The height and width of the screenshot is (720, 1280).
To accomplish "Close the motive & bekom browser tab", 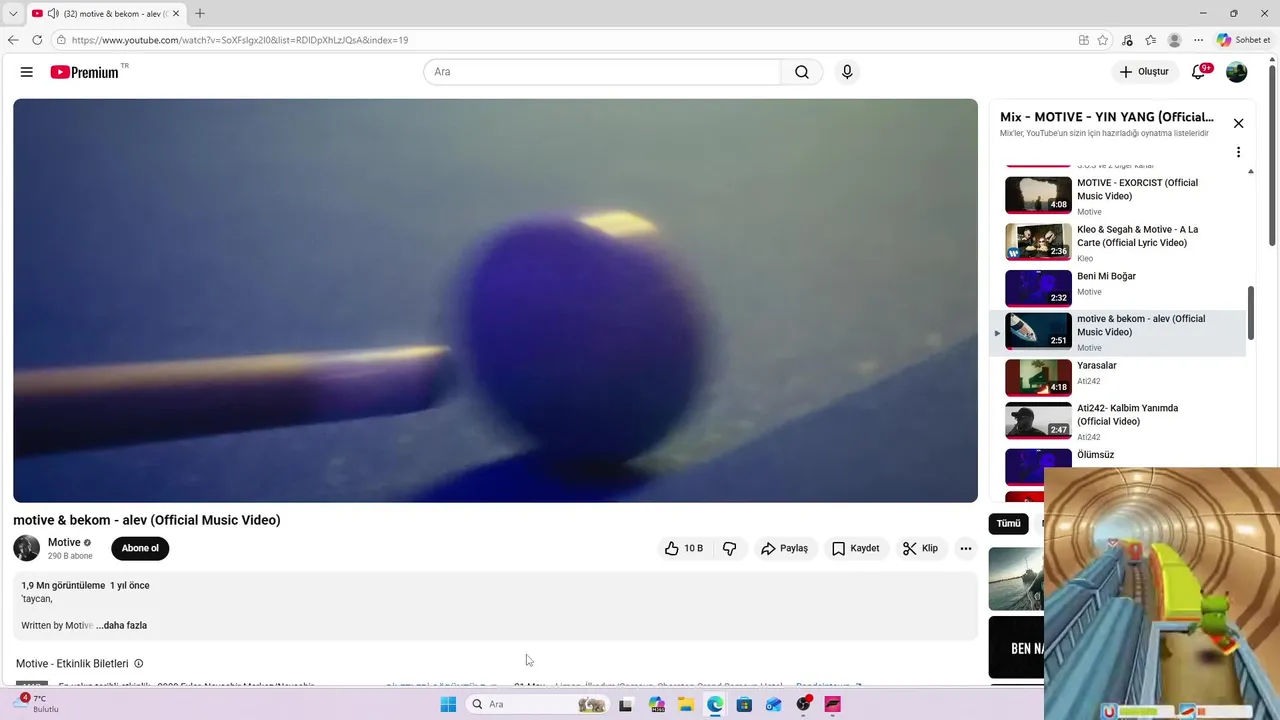I will [176, 13].
